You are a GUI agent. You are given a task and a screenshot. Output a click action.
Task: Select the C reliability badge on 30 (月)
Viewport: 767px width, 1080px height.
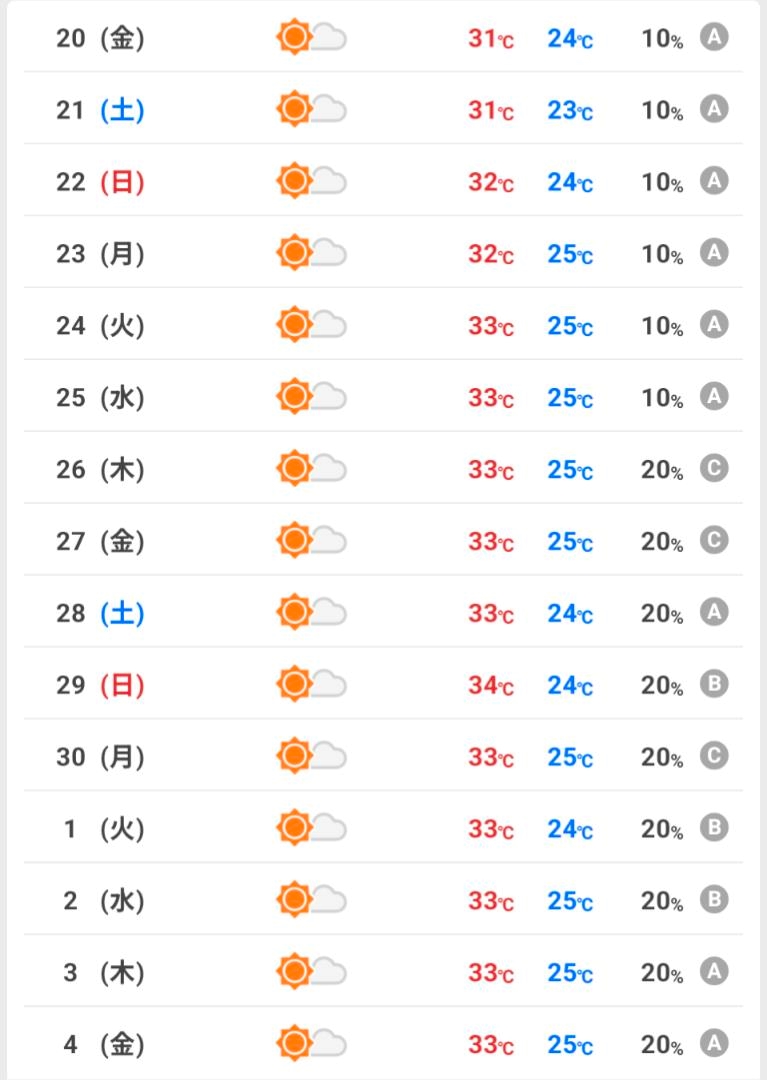pyautogui.click(x=713, y=756)
